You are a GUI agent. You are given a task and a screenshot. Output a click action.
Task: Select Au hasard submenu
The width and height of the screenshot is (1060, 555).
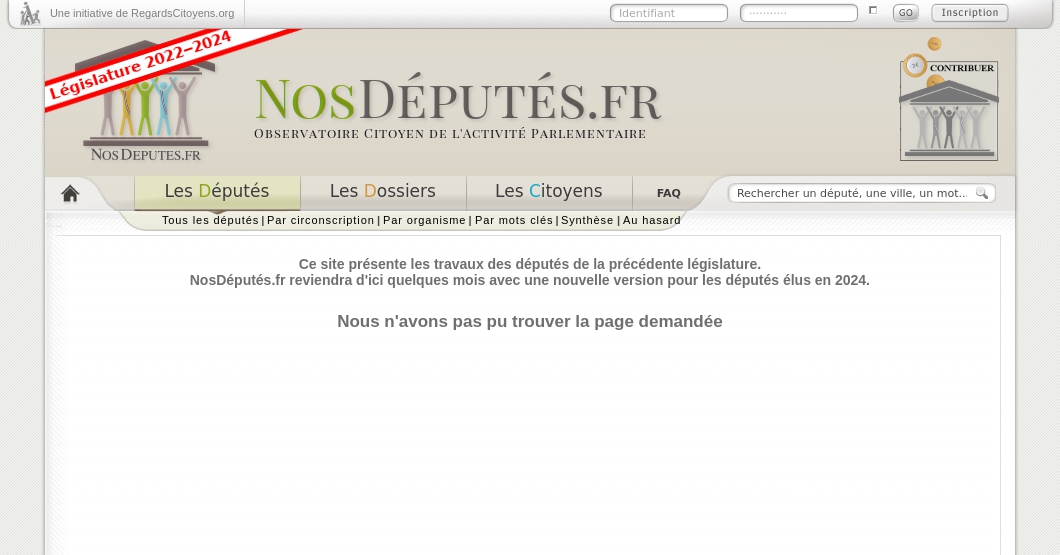(652, 220)
